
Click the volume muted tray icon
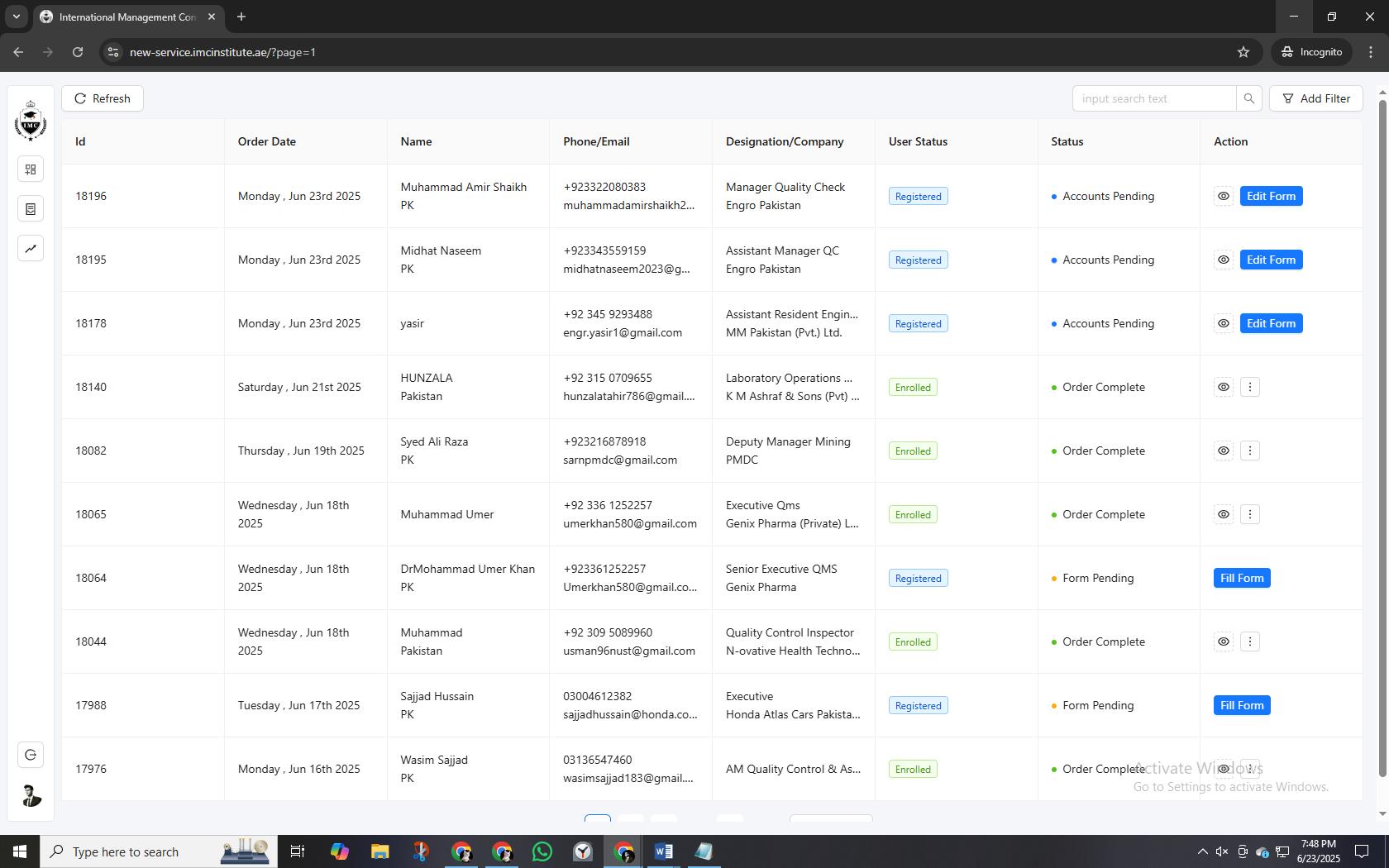[x=1222, y=851]
